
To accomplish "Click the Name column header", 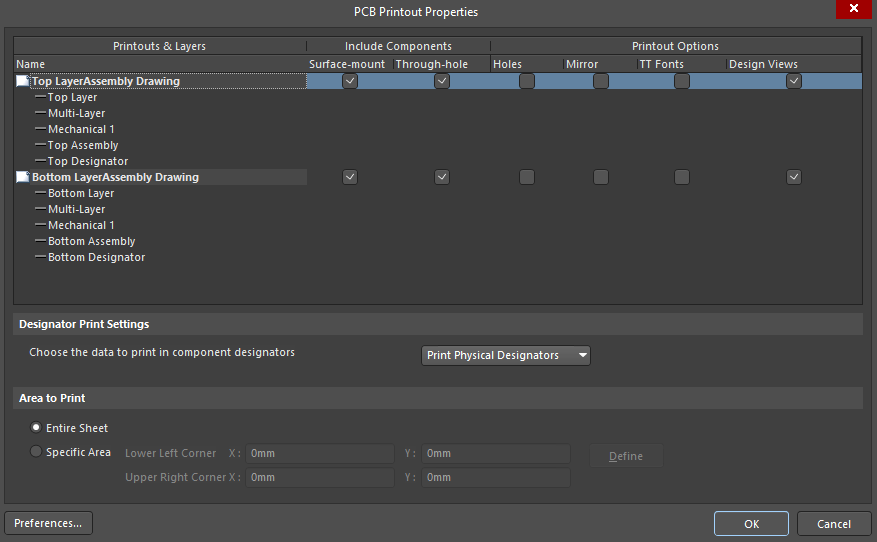I will (x=160, y=64).
